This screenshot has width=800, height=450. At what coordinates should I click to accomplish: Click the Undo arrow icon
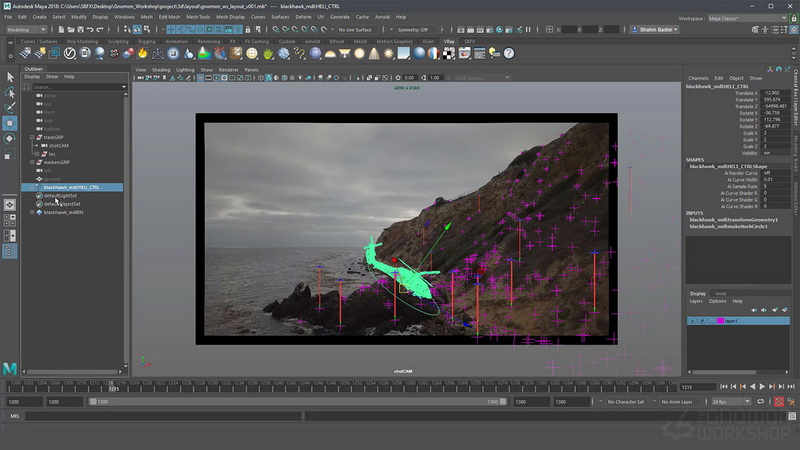point(90,30)
